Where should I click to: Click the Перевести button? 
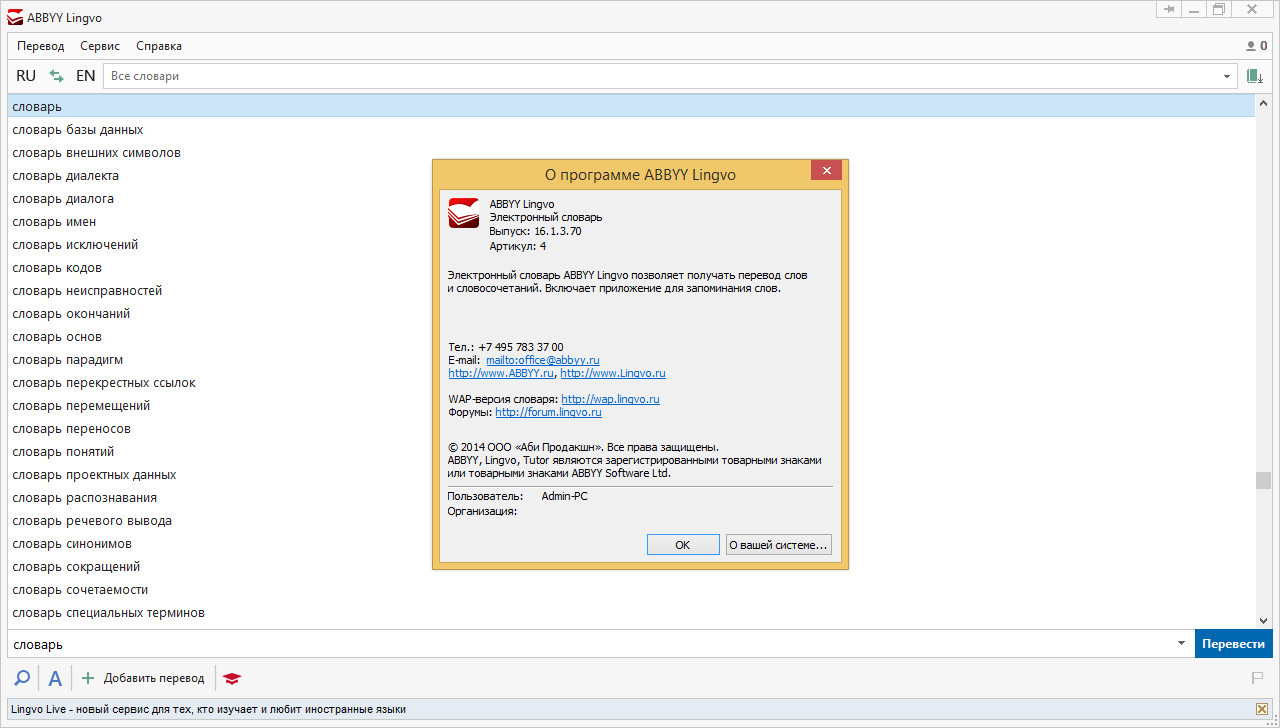pos(1234,644)
